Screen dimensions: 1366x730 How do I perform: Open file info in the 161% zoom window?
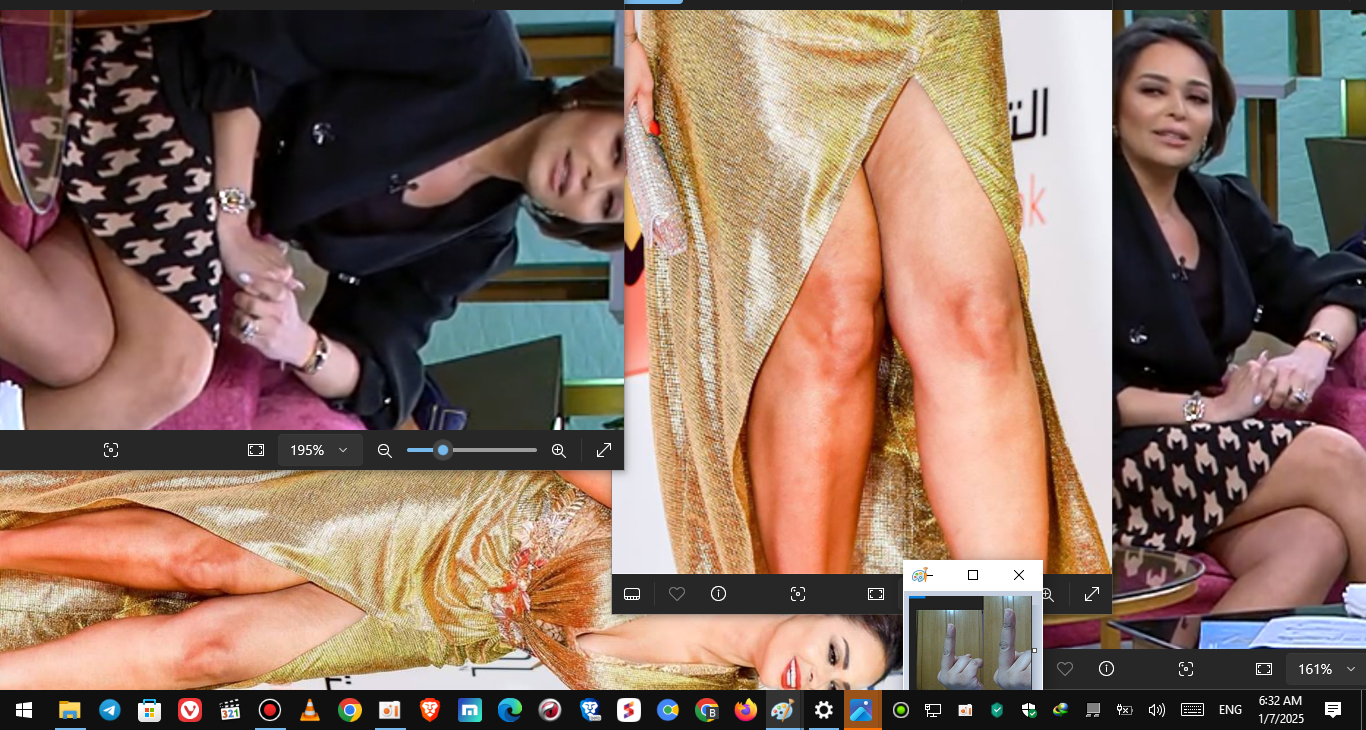[1106, 669]
